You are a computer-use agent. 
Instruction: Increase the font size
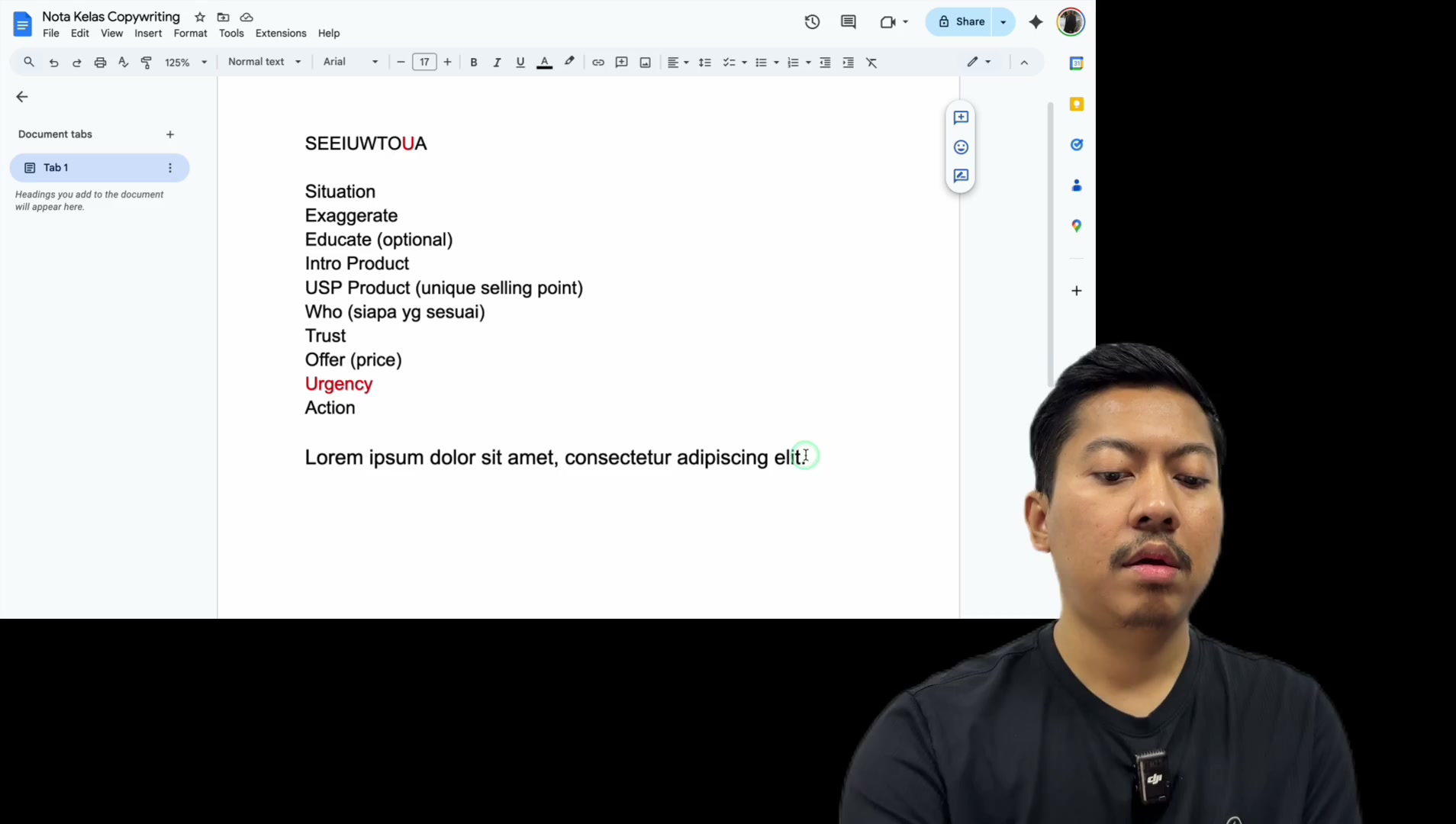tap(447, 63)
